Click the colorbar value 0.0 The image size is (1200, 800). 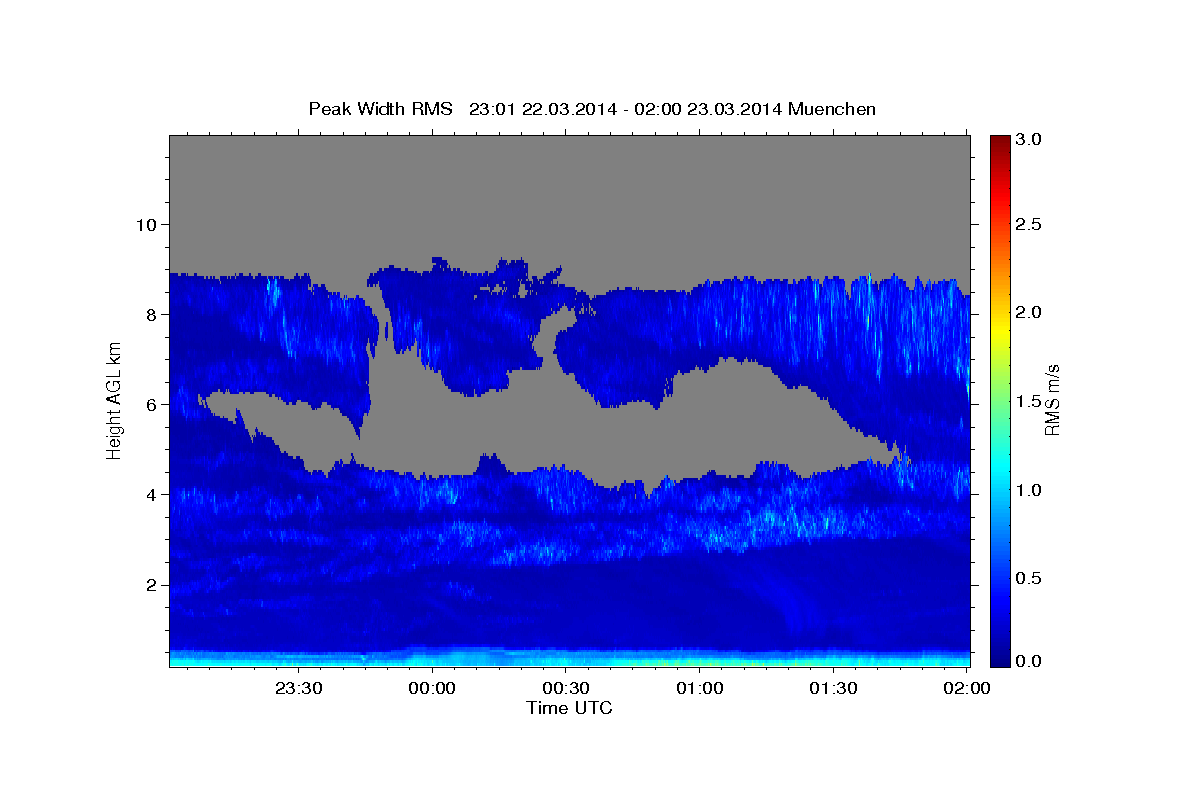point(1031,661)
